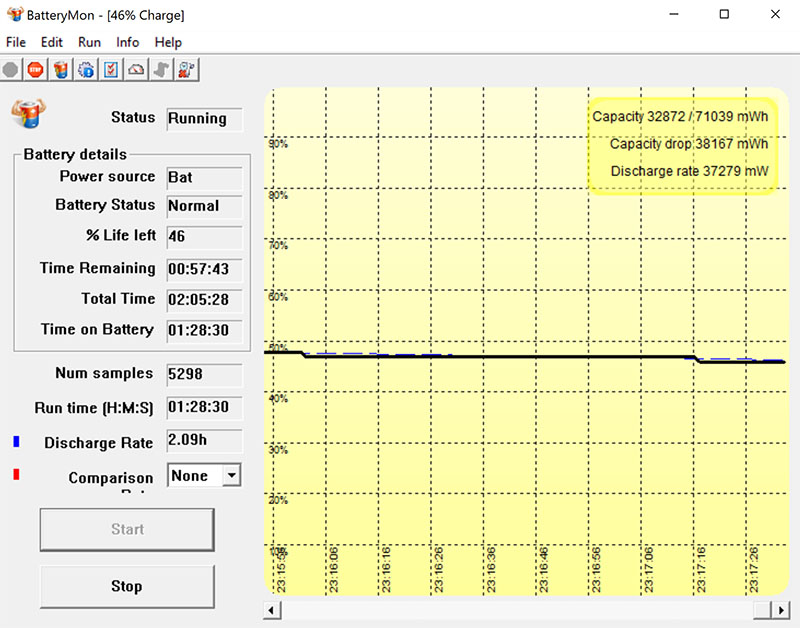800x628 pixels.
Task: Click the speedometer gauge toolbar icon
Action: coord(136,70)
